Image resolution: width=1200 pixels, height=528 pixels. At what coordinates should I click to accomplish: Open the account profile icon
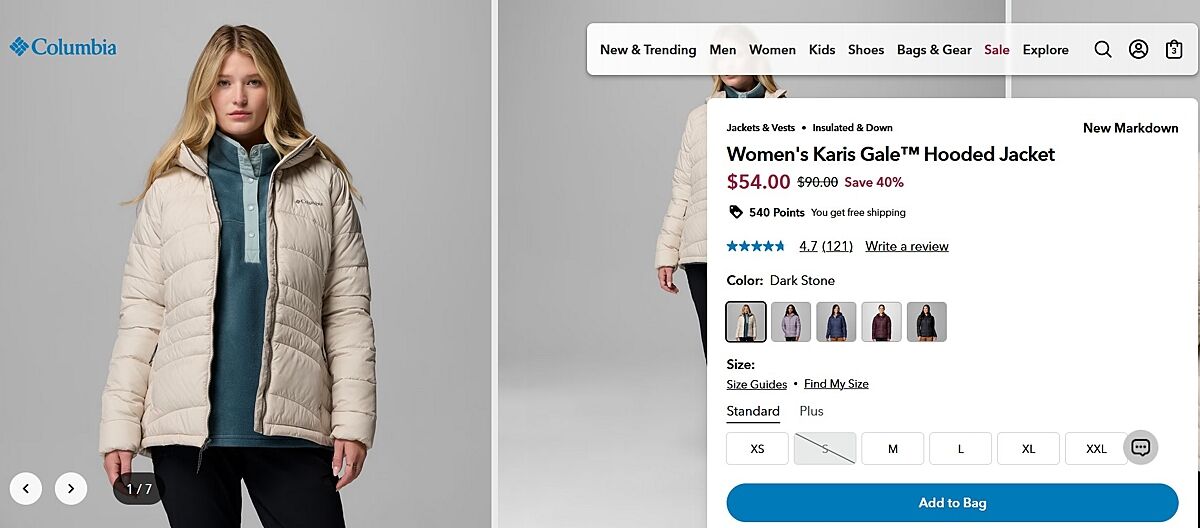pos(1138,50)
